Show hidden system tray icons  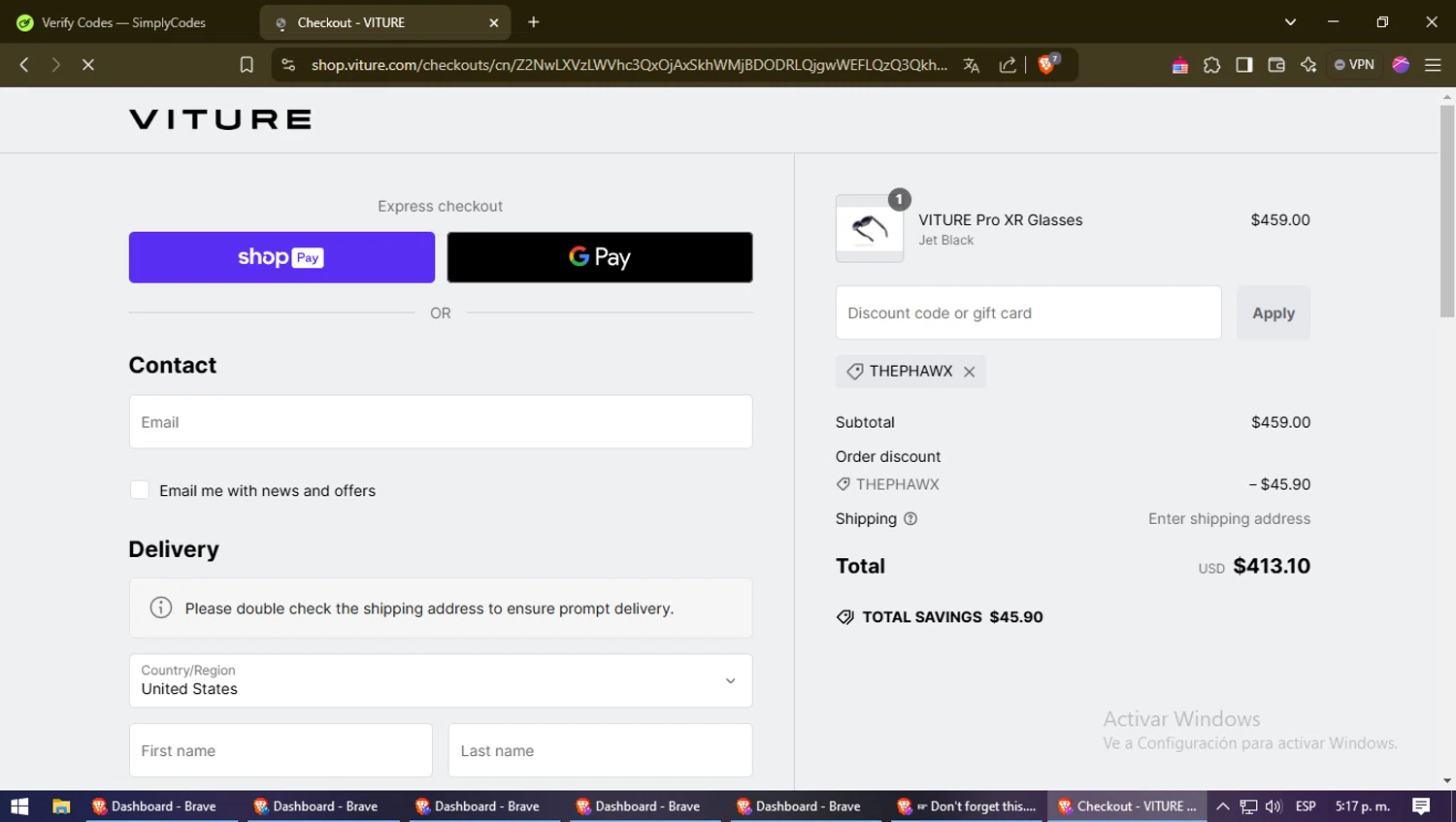click(x=1222, y=806)
